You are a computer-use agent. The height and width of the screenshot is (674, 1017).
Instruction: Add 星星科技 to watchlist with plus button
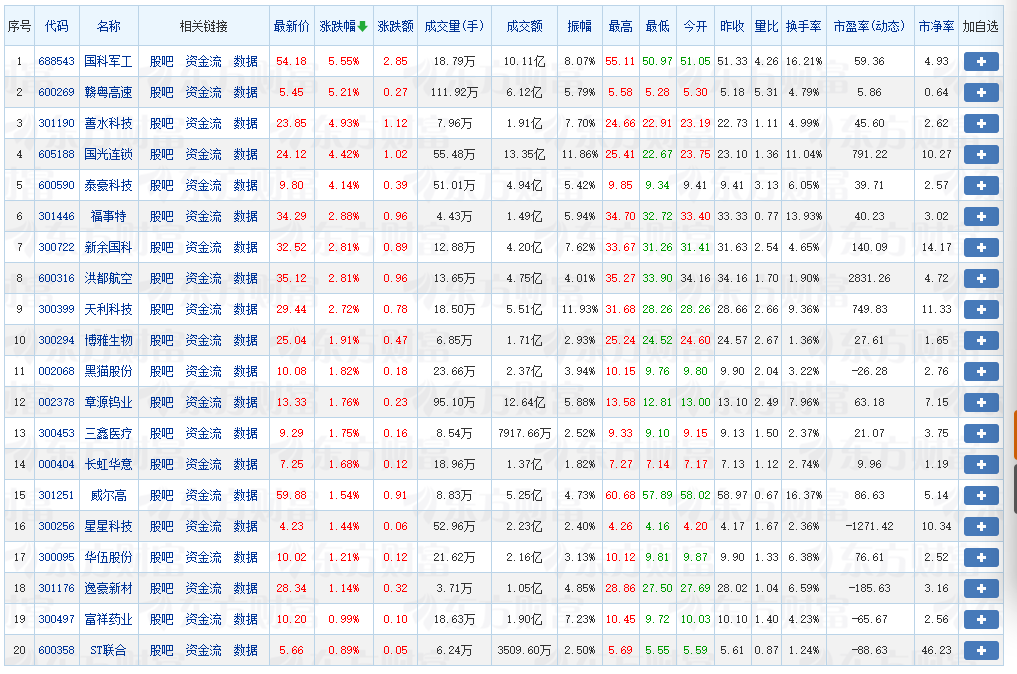(981, 527)
